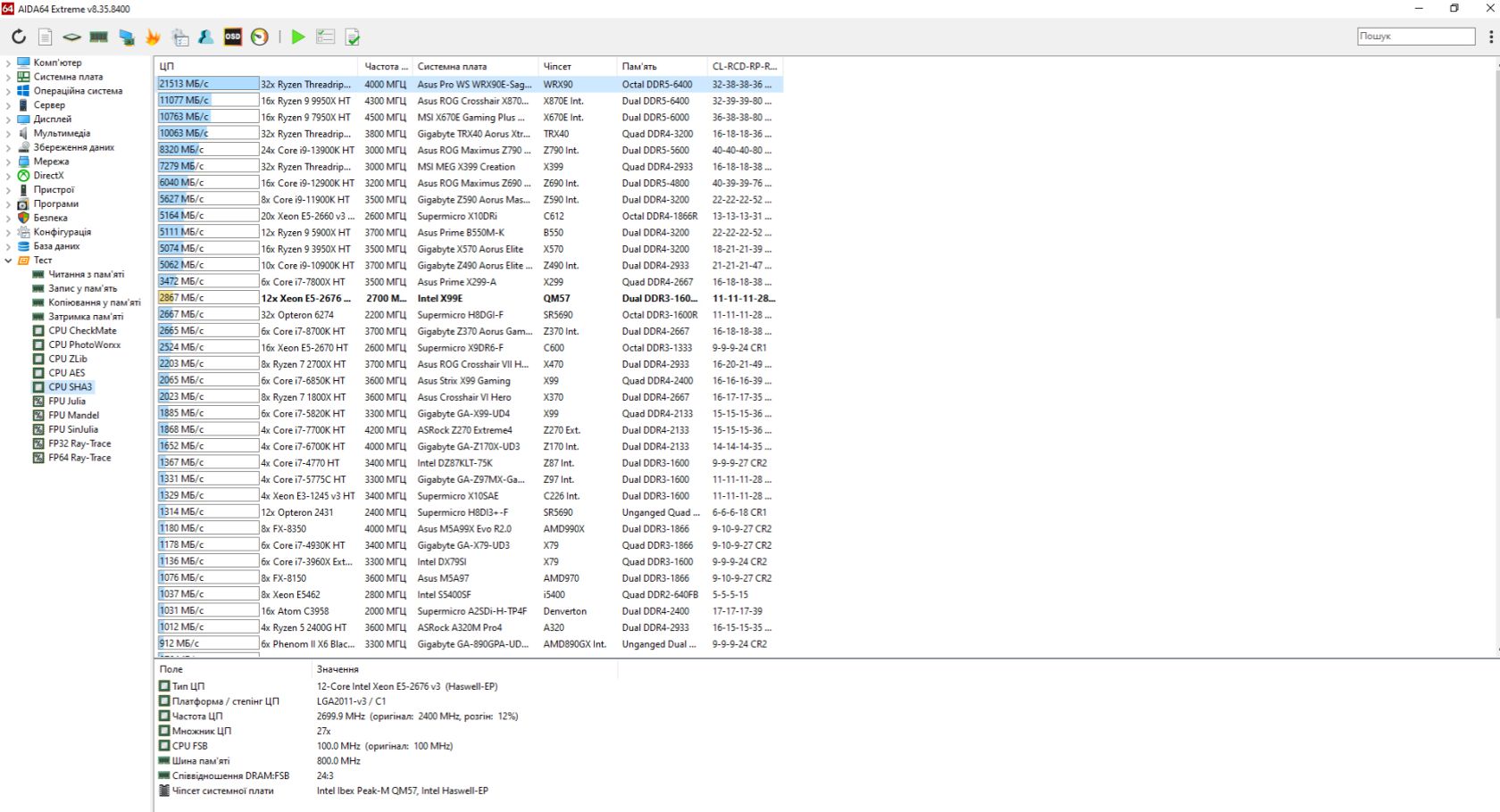Start the benchmark with green play icon
This screenshot has height=812, width=1500.
(x=298, y=37)
